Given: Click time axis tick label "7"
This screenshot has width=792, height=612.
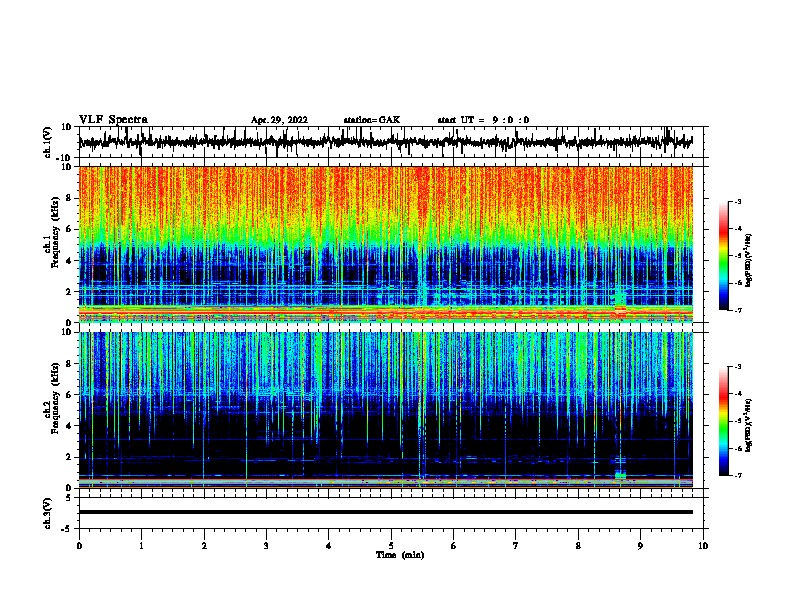Looking at the screenshot, I should point(516,546).
